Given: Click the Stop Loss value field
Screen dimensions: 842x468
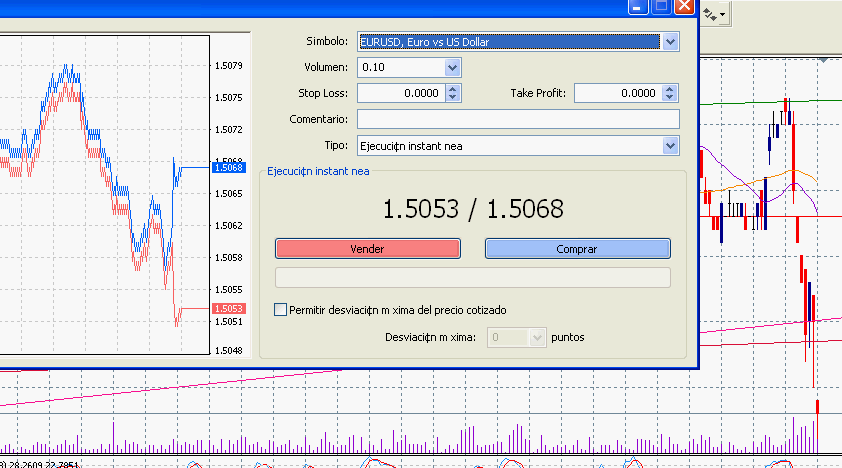Looking at the screenshot, I should click(400, 93).
